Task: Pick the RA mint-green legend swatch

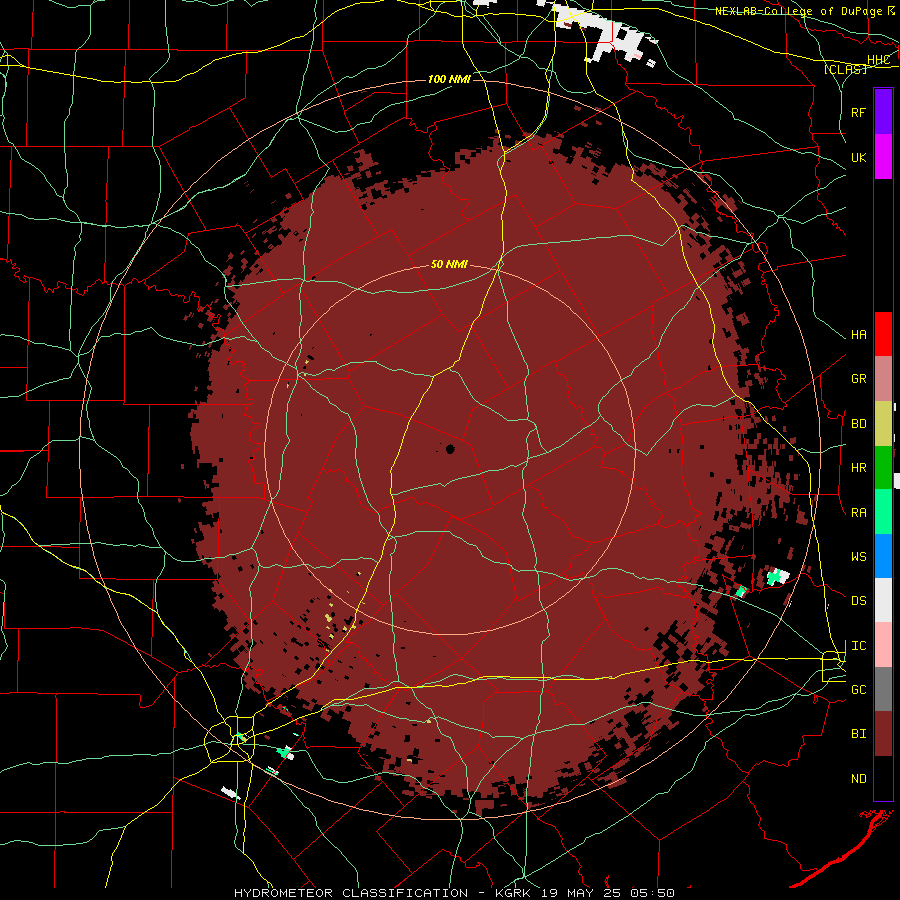Action: 883,512
